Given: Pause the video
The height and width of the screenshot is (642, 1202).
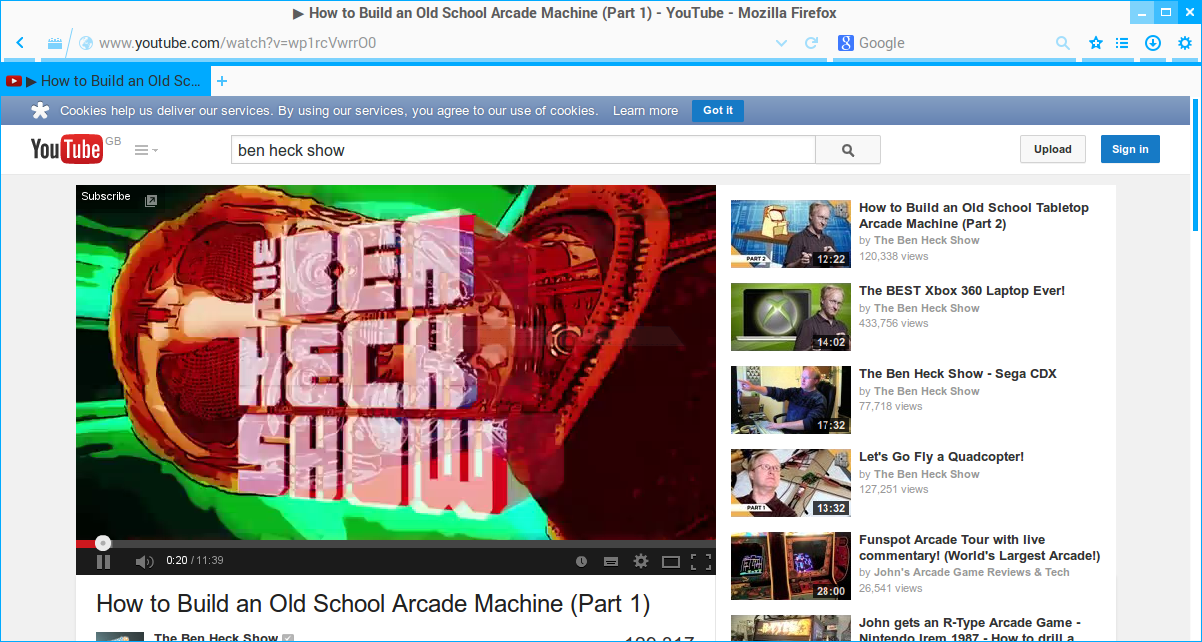Looking at the screenshot, I should (103, 561).
